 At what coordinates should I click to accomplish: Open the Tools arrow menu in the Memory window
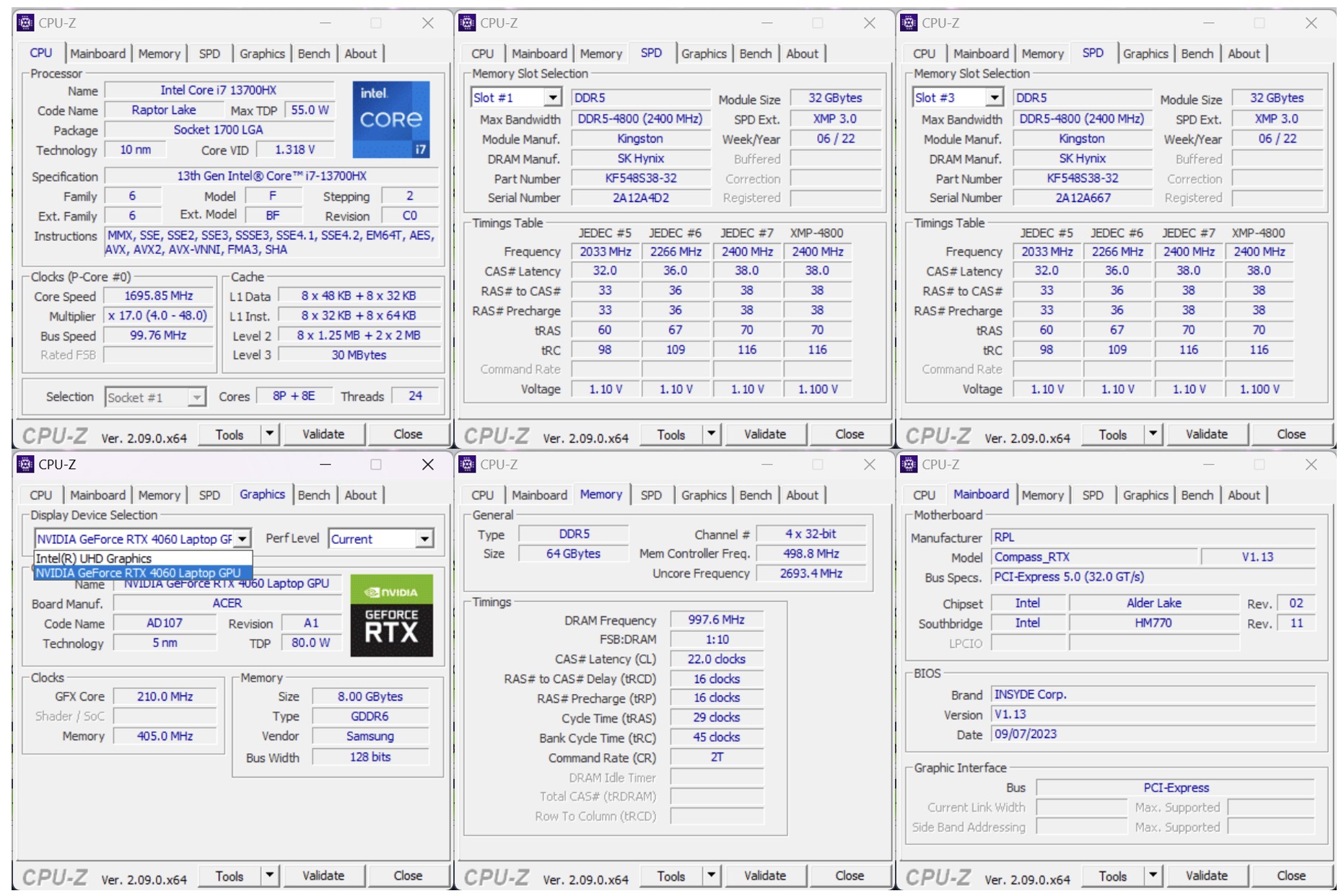711,876
